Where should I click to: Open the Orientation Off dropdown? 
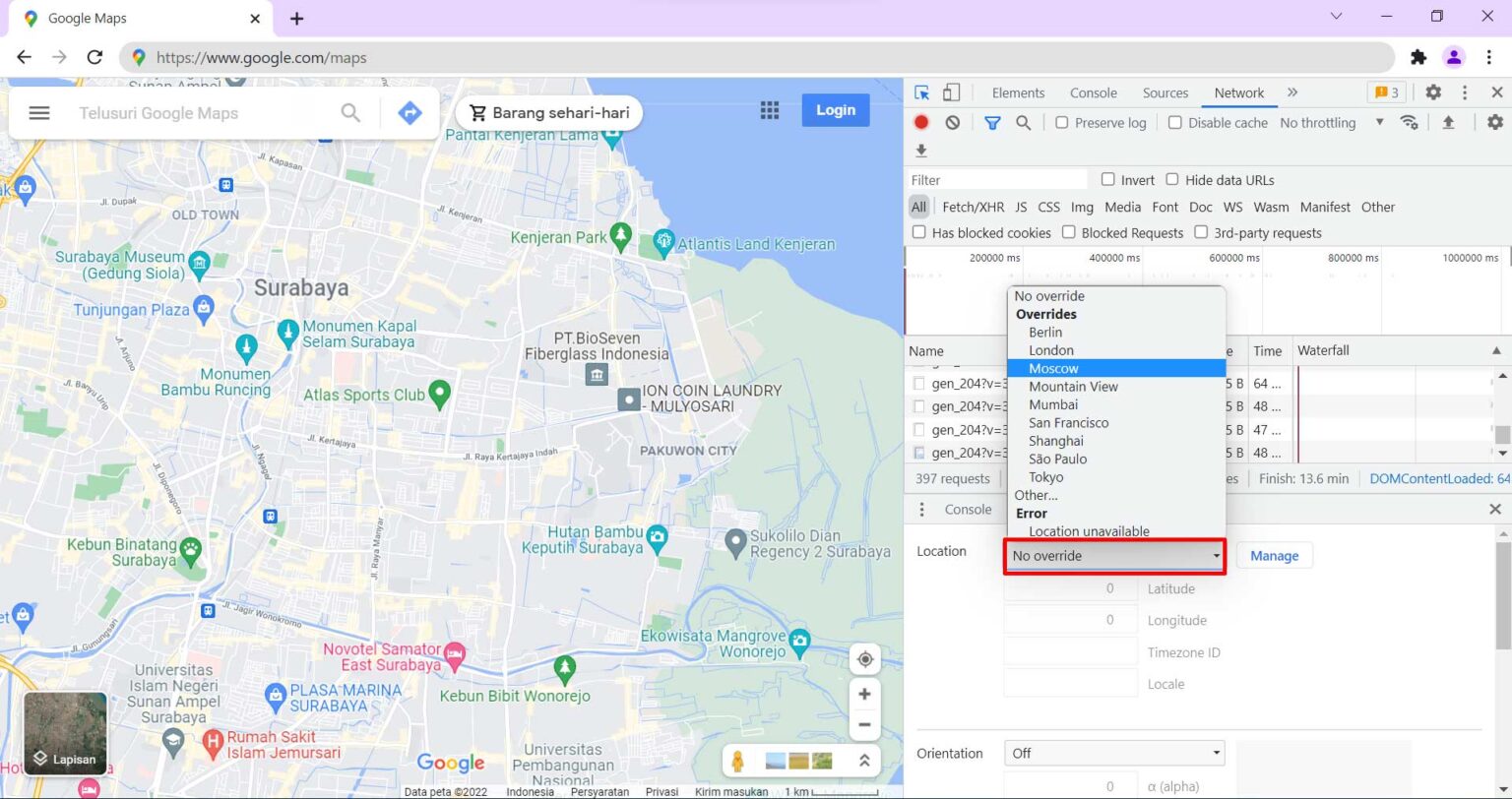click(1114, 753)
